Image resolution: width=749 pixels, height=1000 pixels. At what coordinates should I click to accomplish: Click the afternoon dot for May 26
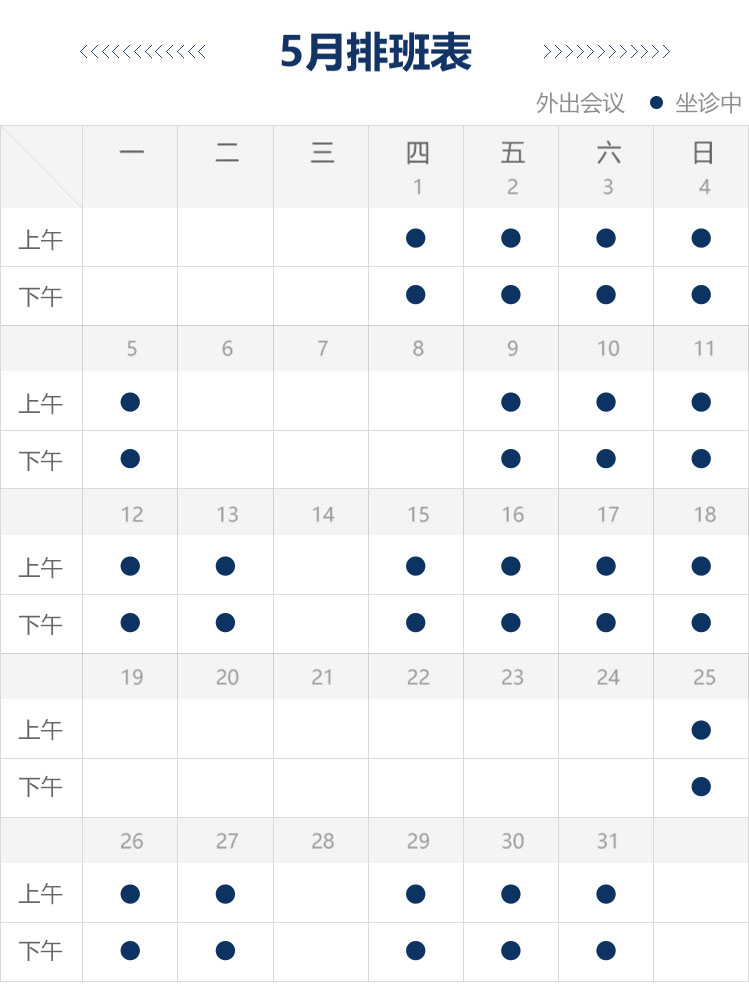click(x=130, y=950)
